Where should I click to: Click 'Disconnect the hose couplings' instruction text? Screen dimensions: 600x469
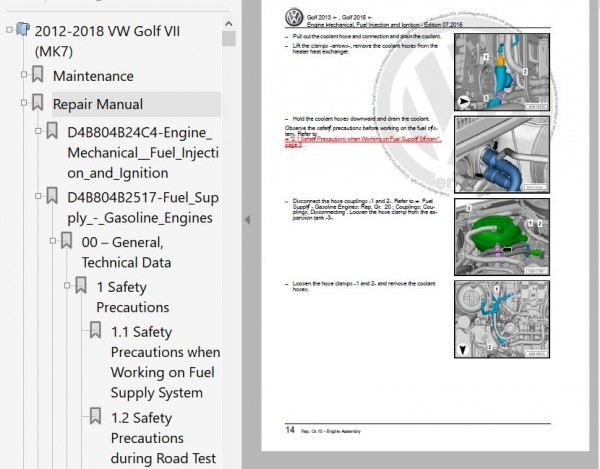(365, 209)
